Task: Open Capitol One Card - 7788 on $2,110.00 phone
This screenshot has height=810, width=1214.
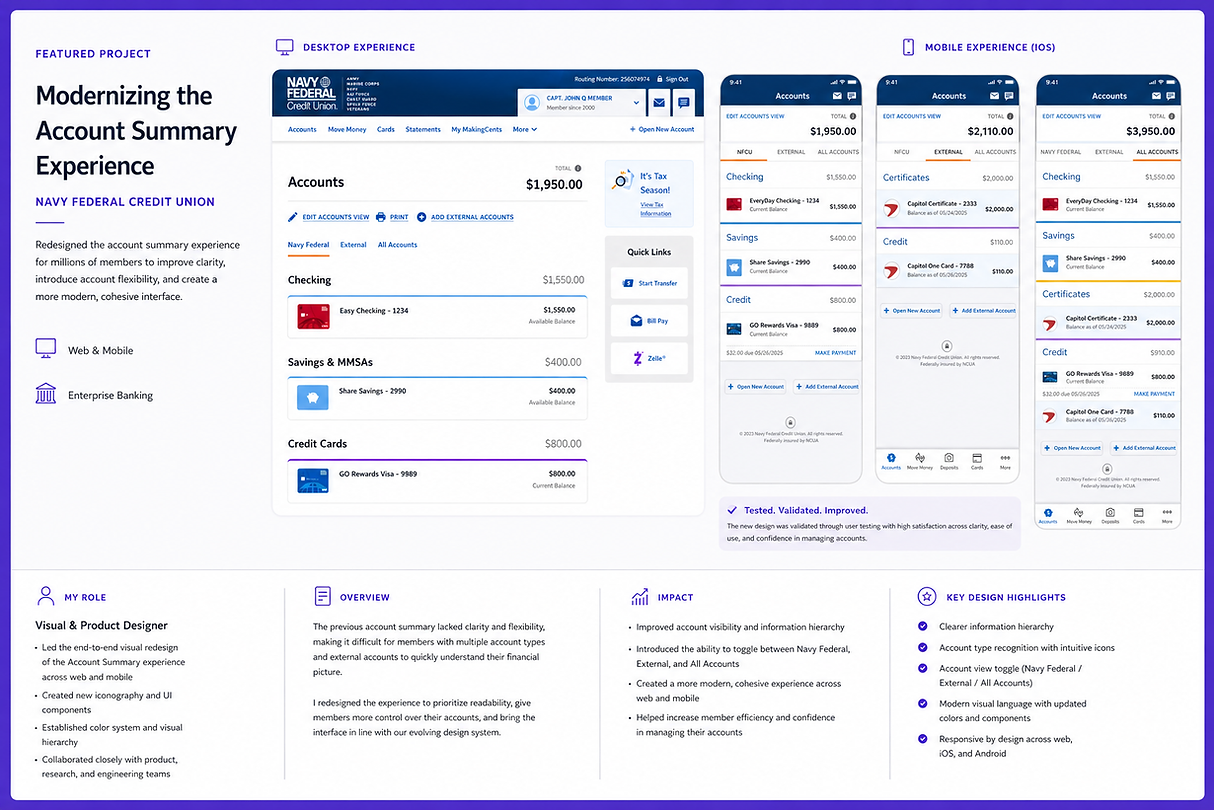Action: point(948,270)
